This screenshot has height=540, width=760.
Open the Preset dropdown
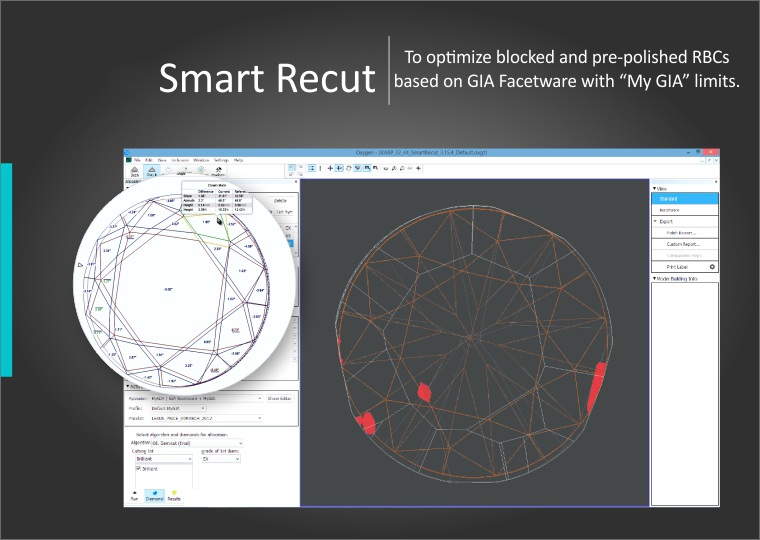pyautogui.click(x=206, y=418)
